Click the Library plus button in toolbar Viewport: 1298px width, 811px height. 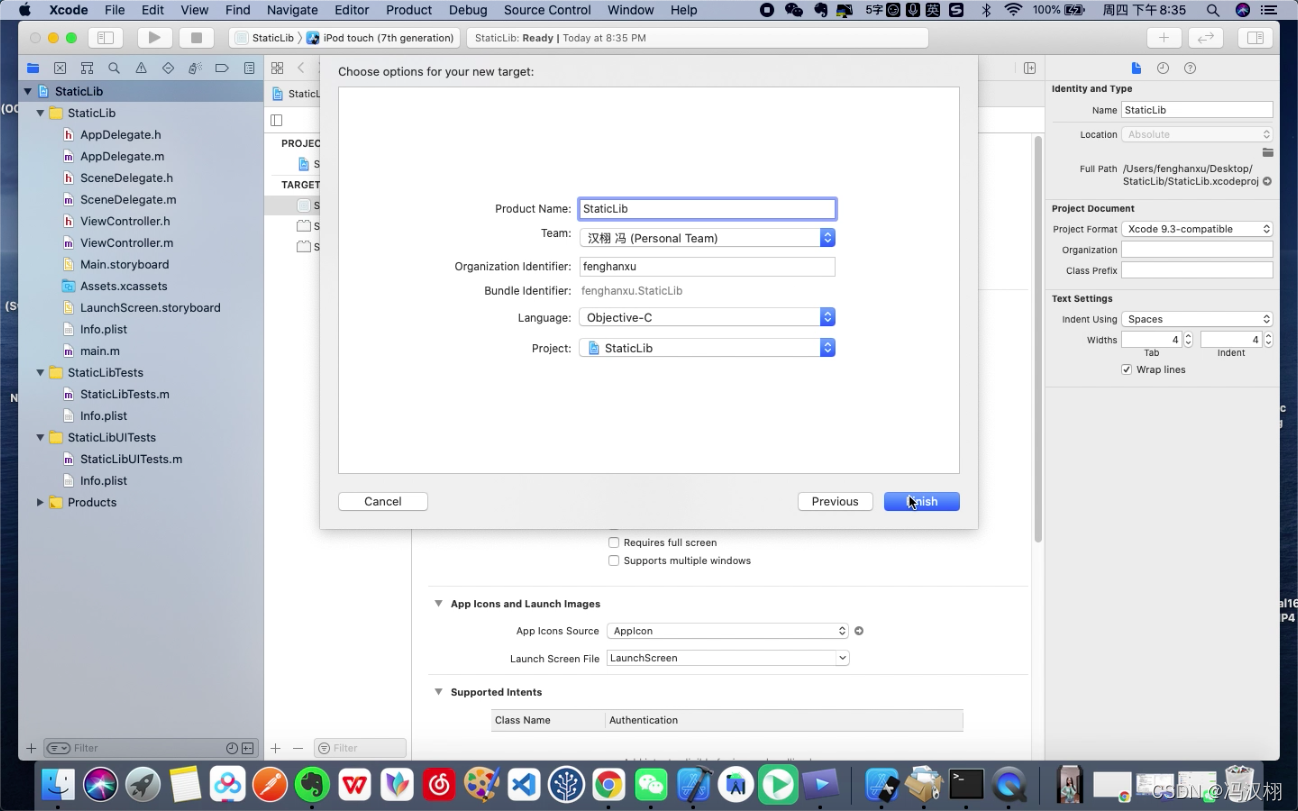pyautogui.click(x=1163, y=38)
